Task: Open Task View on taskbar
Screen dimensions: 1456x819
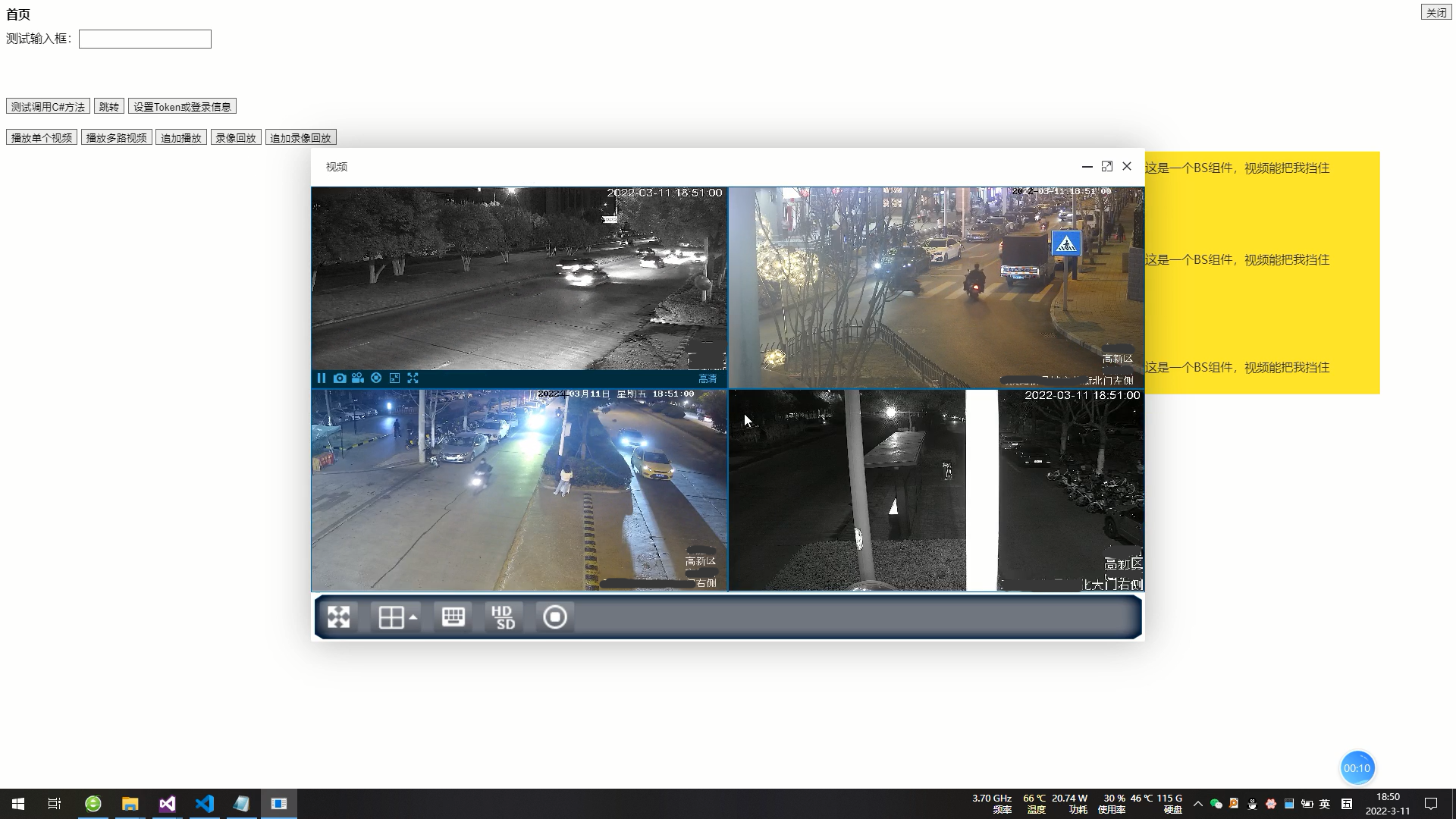Action: [55, 804]
